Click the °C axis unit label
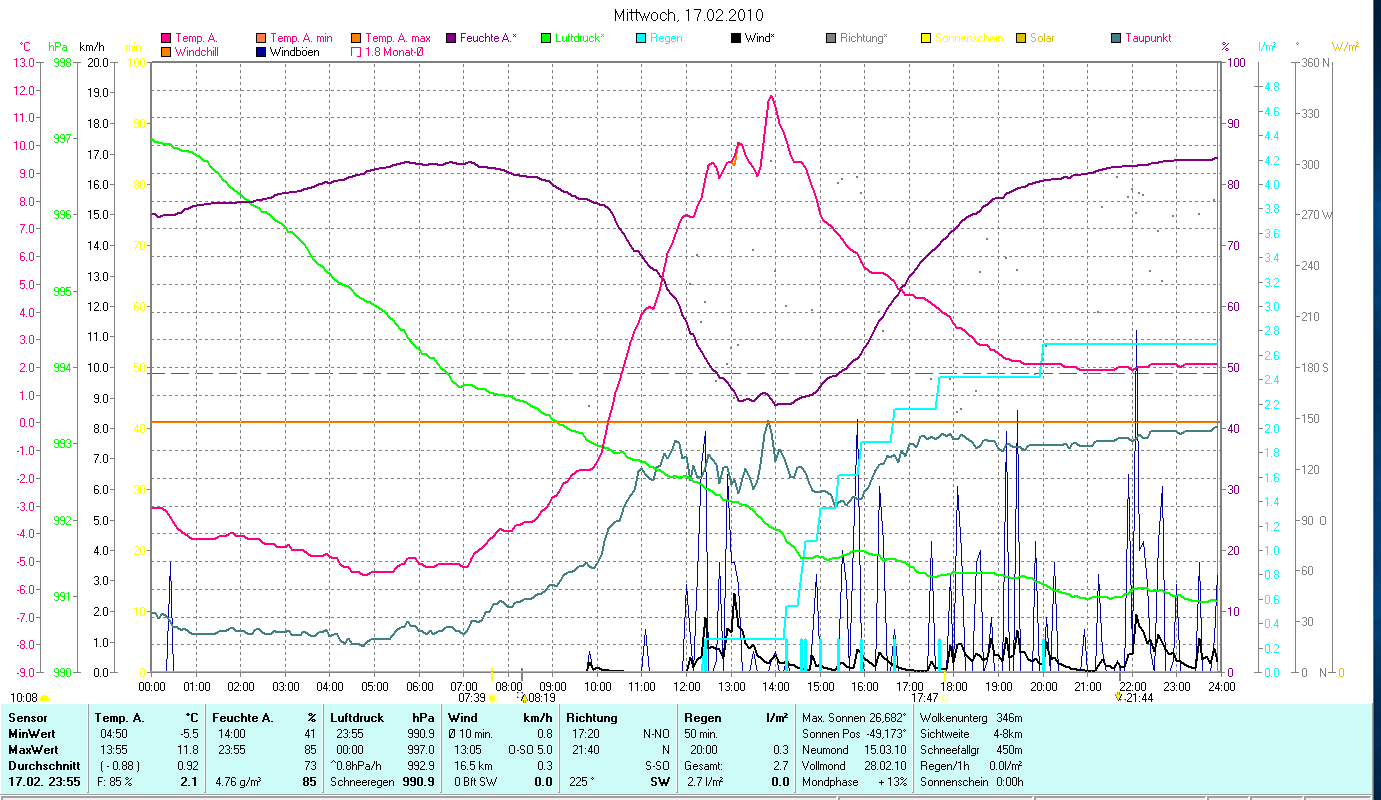The image size is (1381, 800). [25, 46]
